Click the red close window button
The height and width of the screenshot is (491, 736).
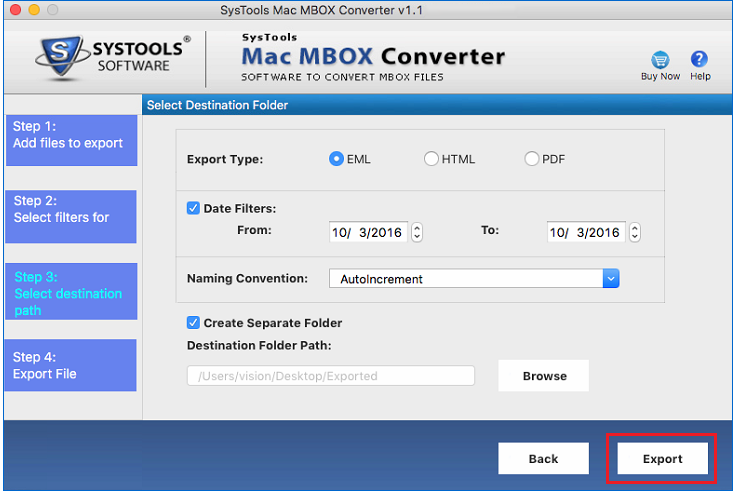point(15,10)
